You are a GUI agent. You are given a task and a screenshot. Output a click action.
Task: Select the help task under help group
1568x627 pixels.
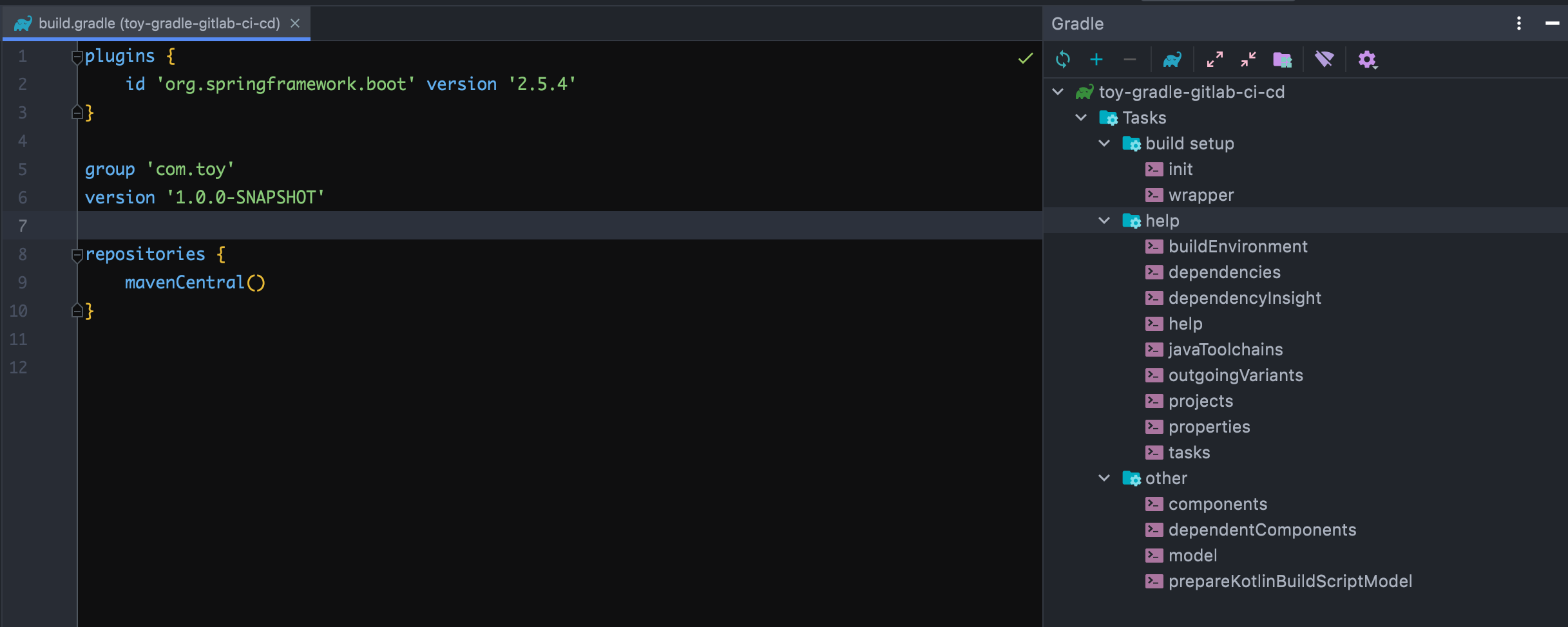[1185, 324]
